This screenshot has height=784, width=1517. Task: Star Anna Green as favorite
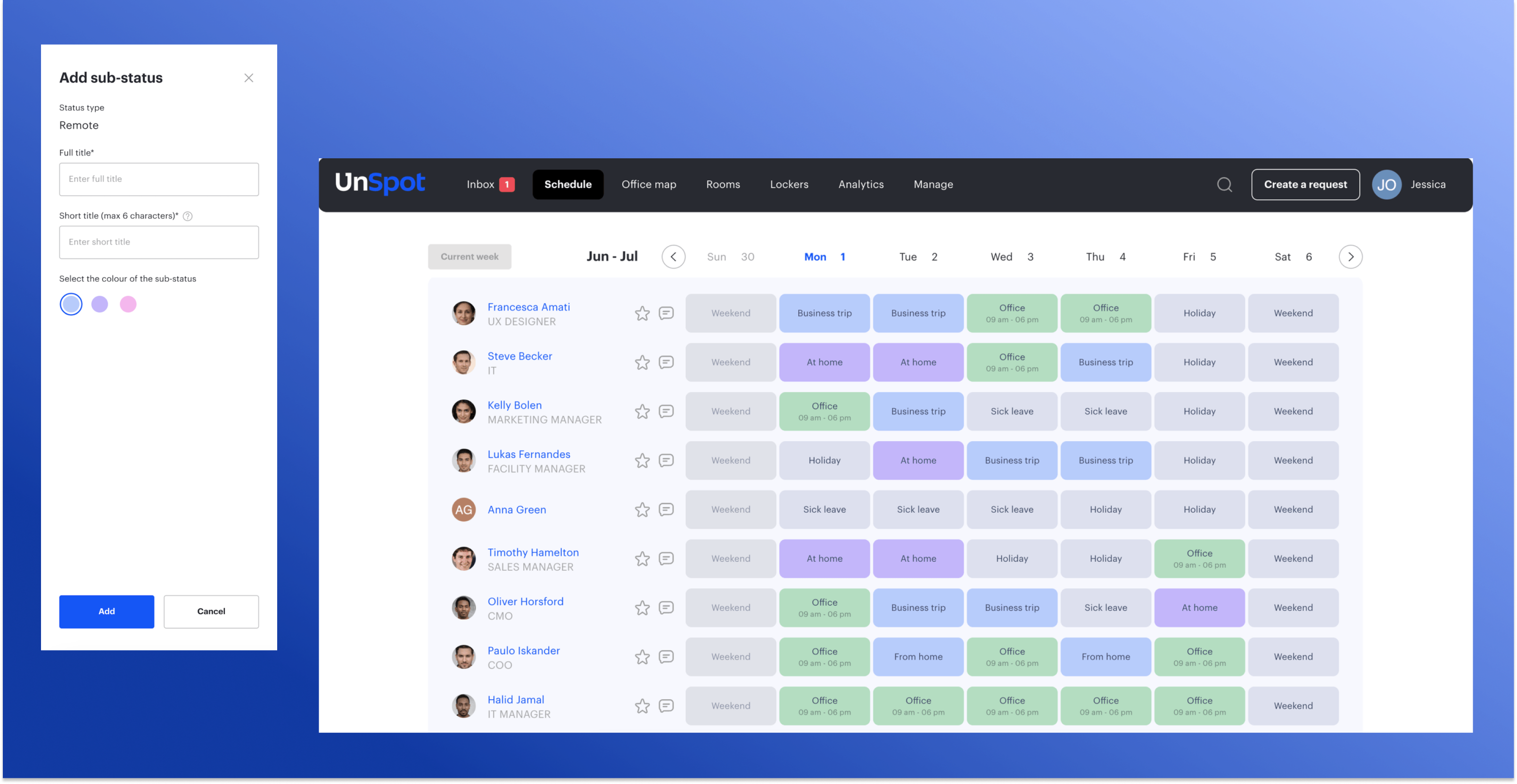[642, 509]
